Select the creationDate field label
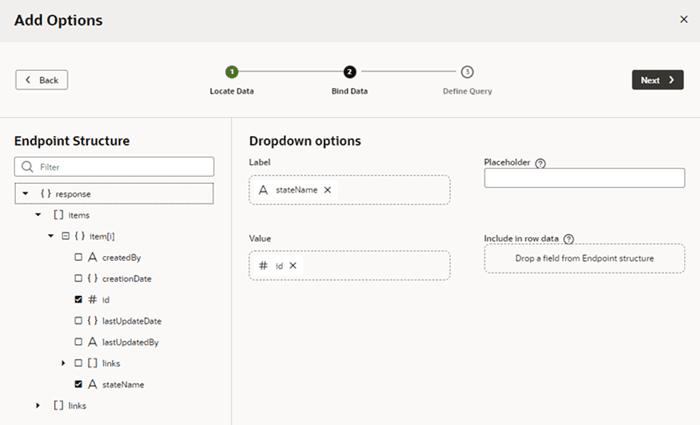Screen dimensions: 700x425 click(127, 279)
